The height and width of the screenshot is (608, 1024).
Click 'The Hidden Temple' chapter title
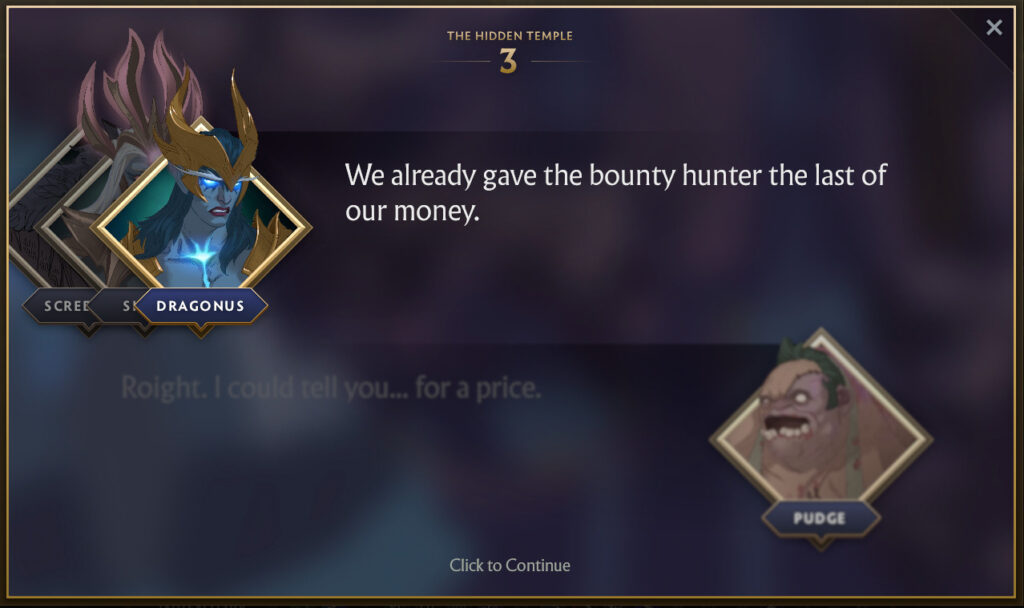pyautogui.click(x=509, y=36)
